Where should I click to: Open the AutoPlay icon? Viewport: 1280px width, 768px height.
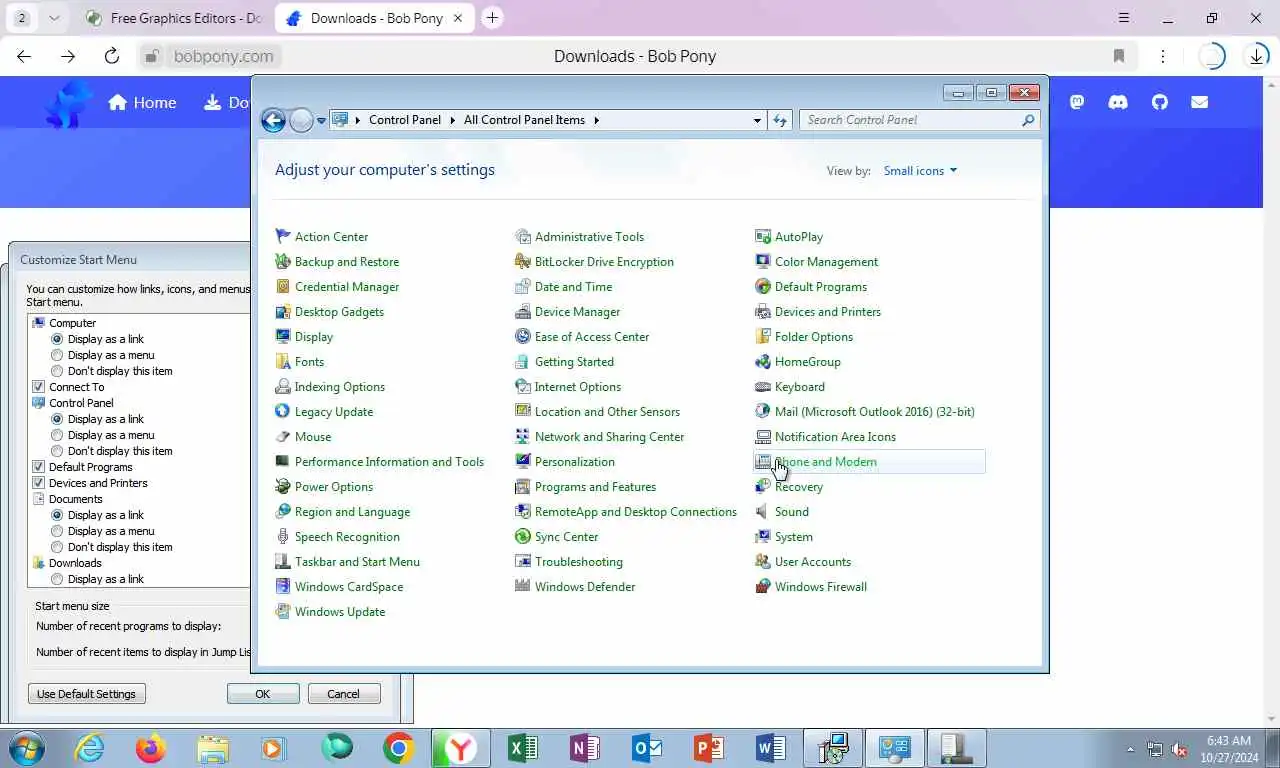point(763,237)
